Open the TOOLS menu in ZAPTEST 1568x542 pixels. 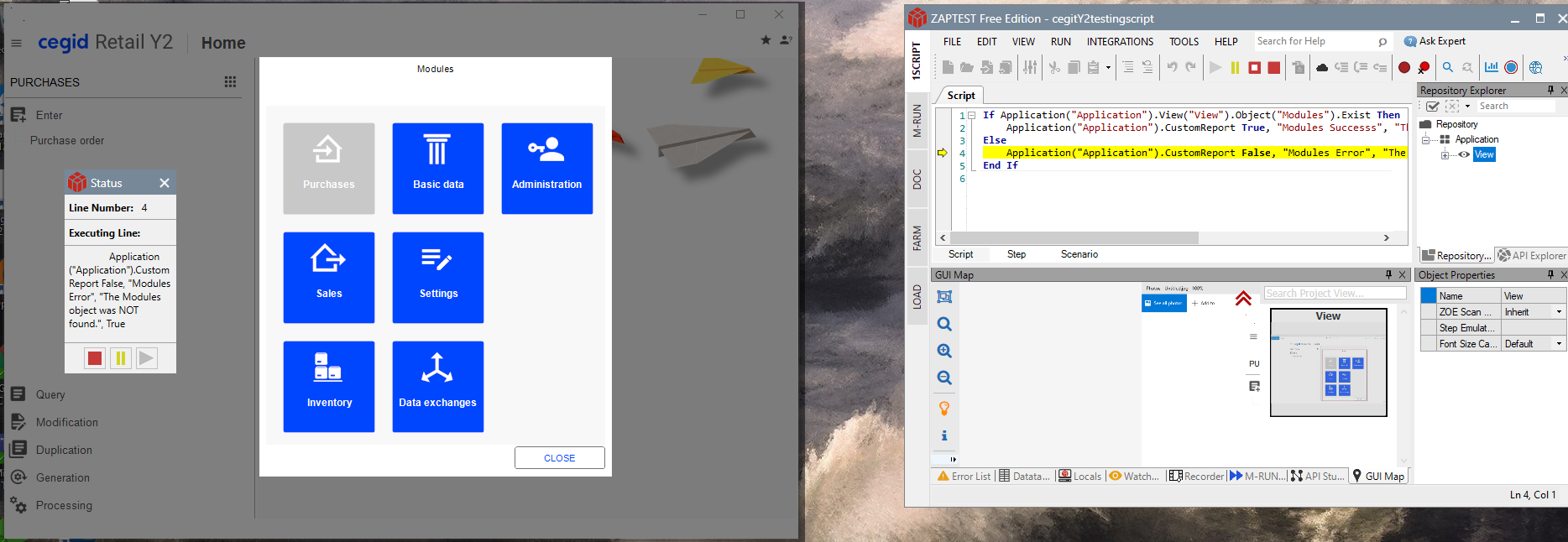[1184, 41]
